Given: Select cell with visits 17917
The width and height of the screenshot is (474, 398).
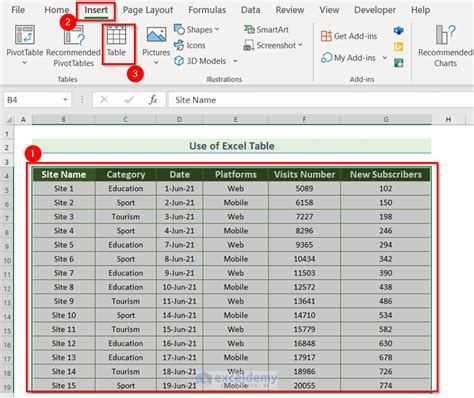Looking at the screenshot, I should pyautogui.click(x=304, y=357).
